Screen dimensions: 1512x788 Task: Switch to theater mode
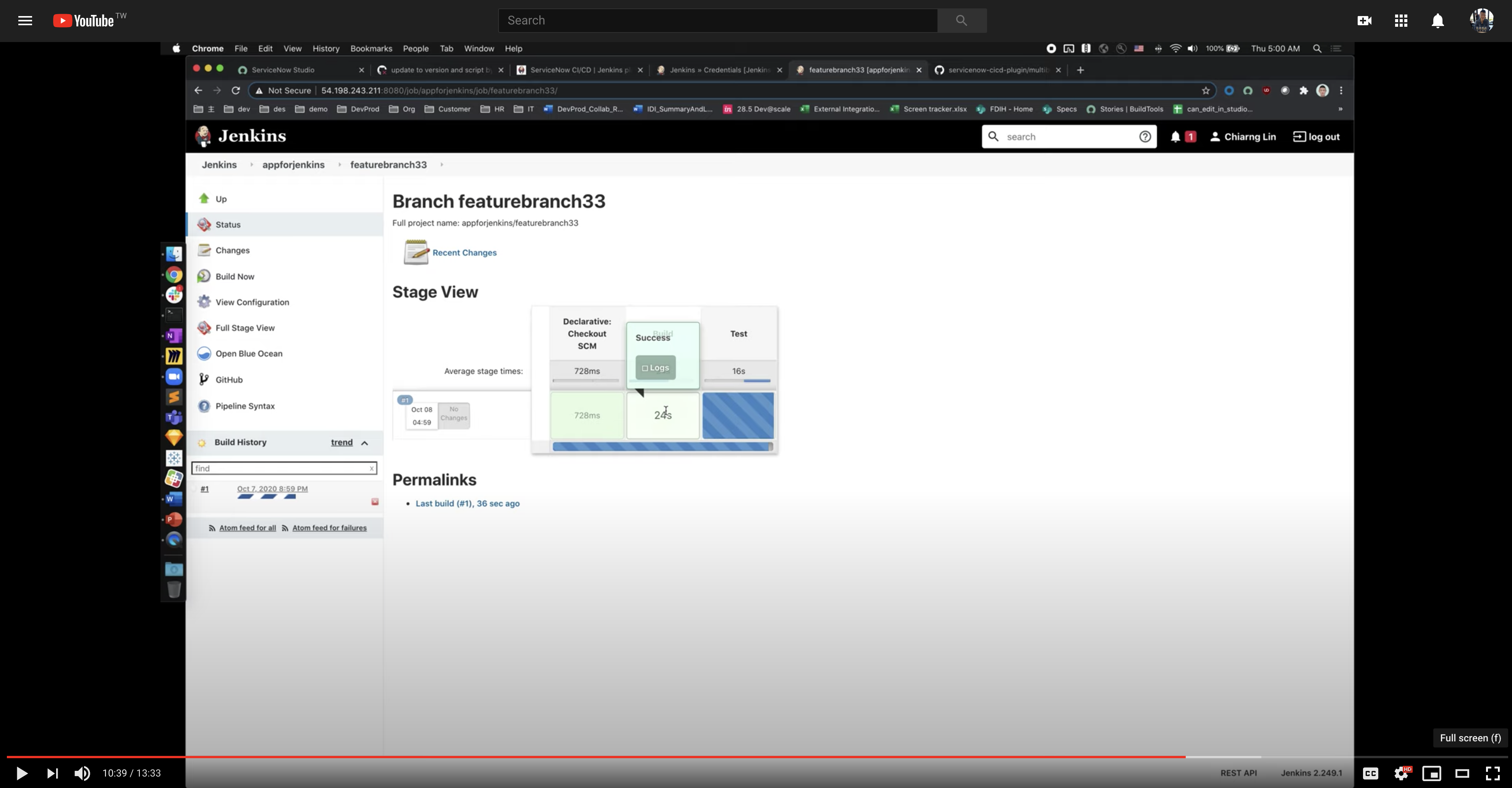tap(1462, 773)
